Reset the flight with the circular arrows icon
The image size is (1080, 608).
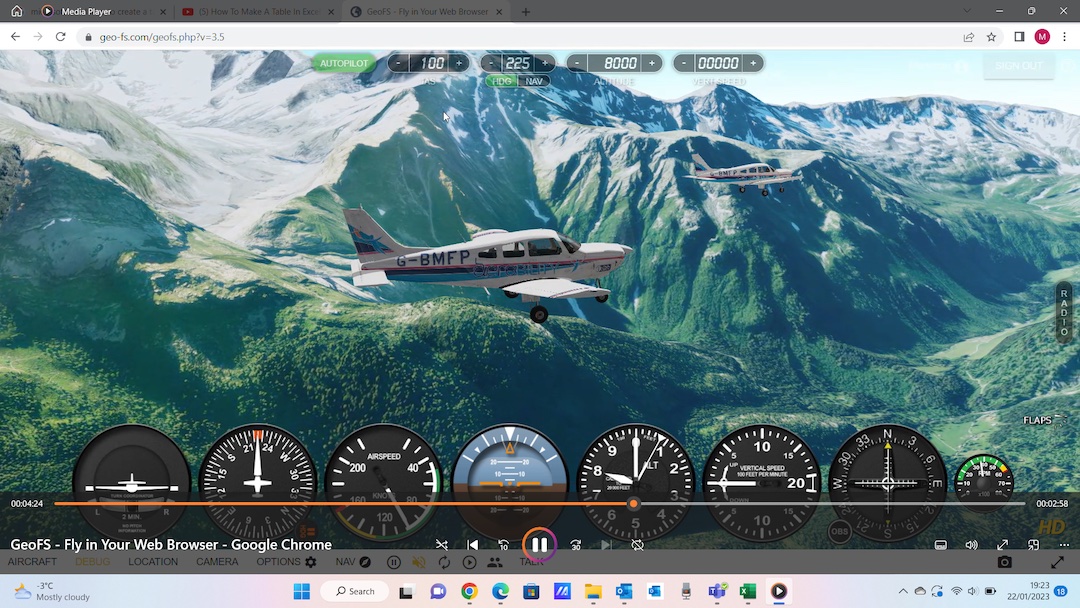444,563
